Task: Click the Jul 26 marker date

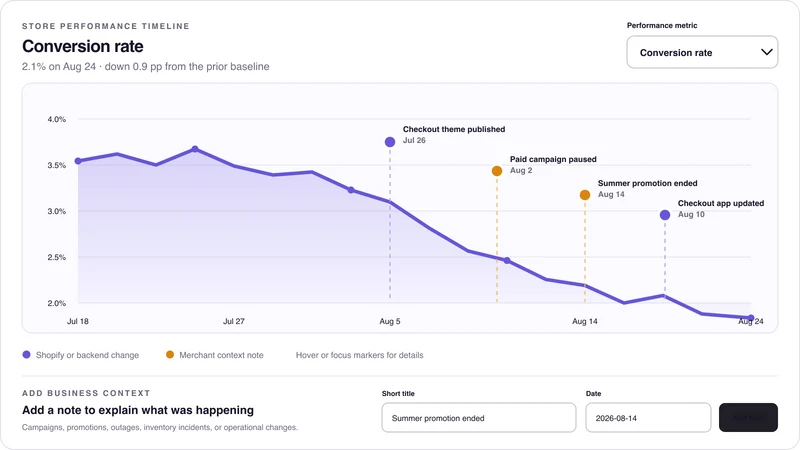Action: point(414,140)
